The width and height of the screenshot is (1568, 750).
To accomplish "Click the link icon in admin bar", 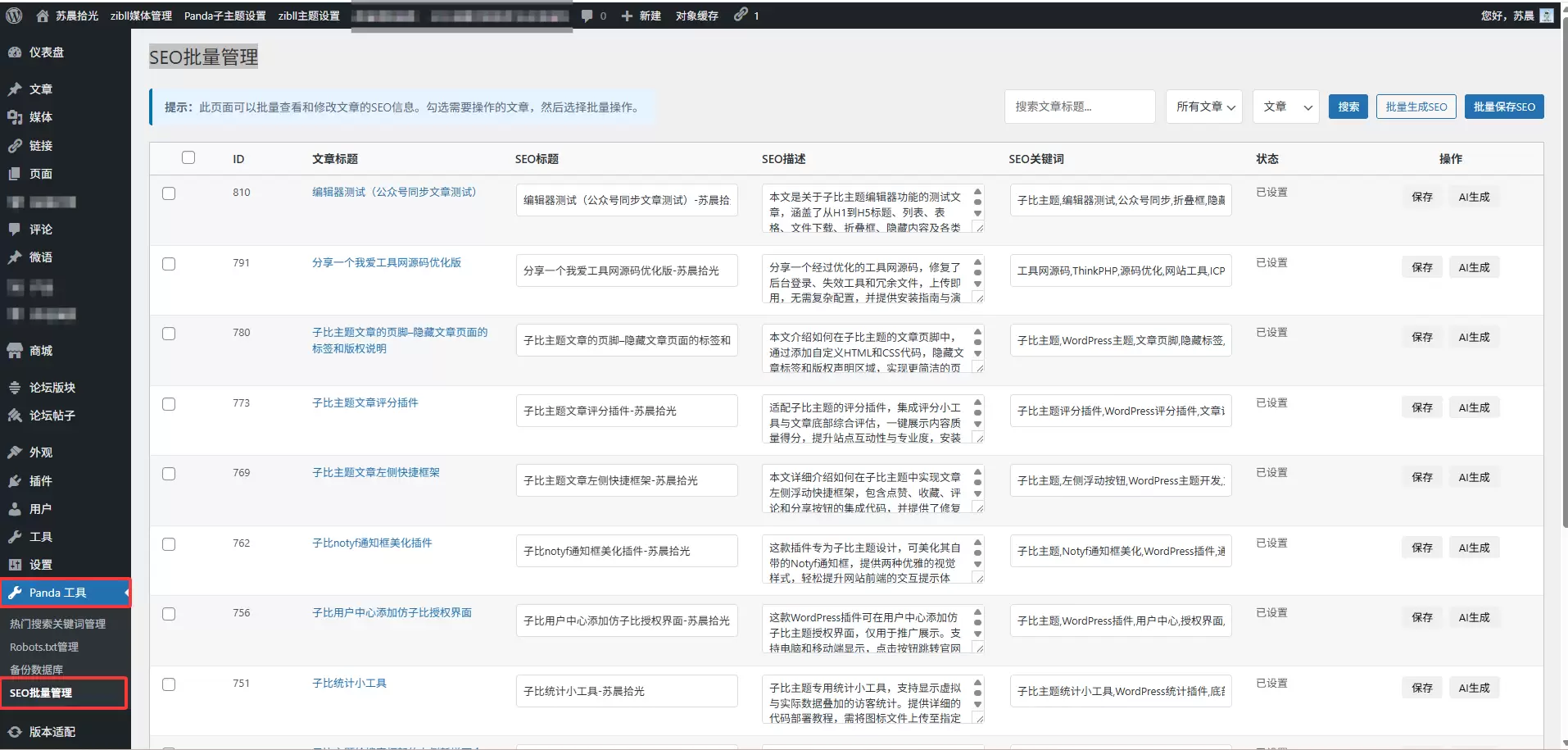I will pos(741,15).
